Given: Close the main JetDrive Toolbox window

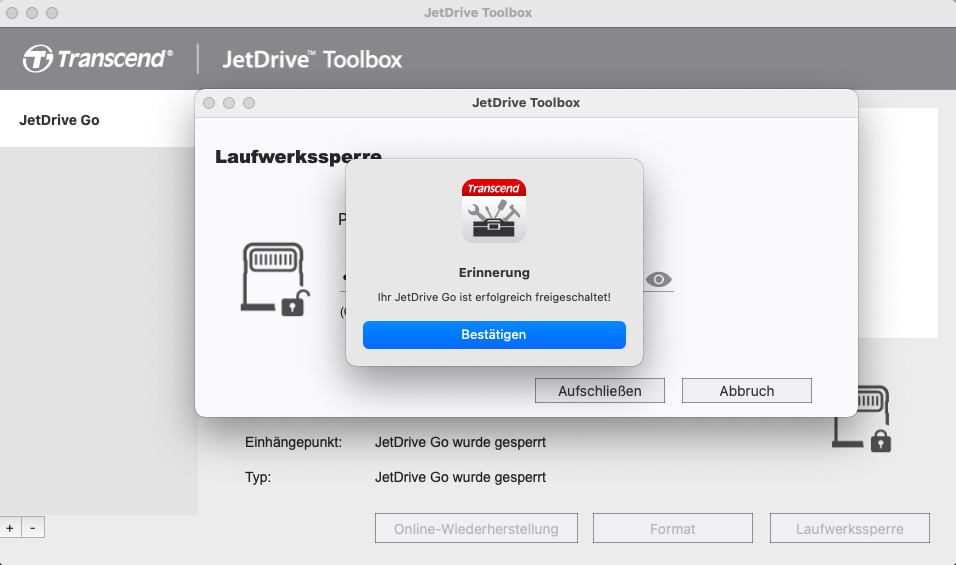Looking at the screenshot, I should [x=12, y=13].
